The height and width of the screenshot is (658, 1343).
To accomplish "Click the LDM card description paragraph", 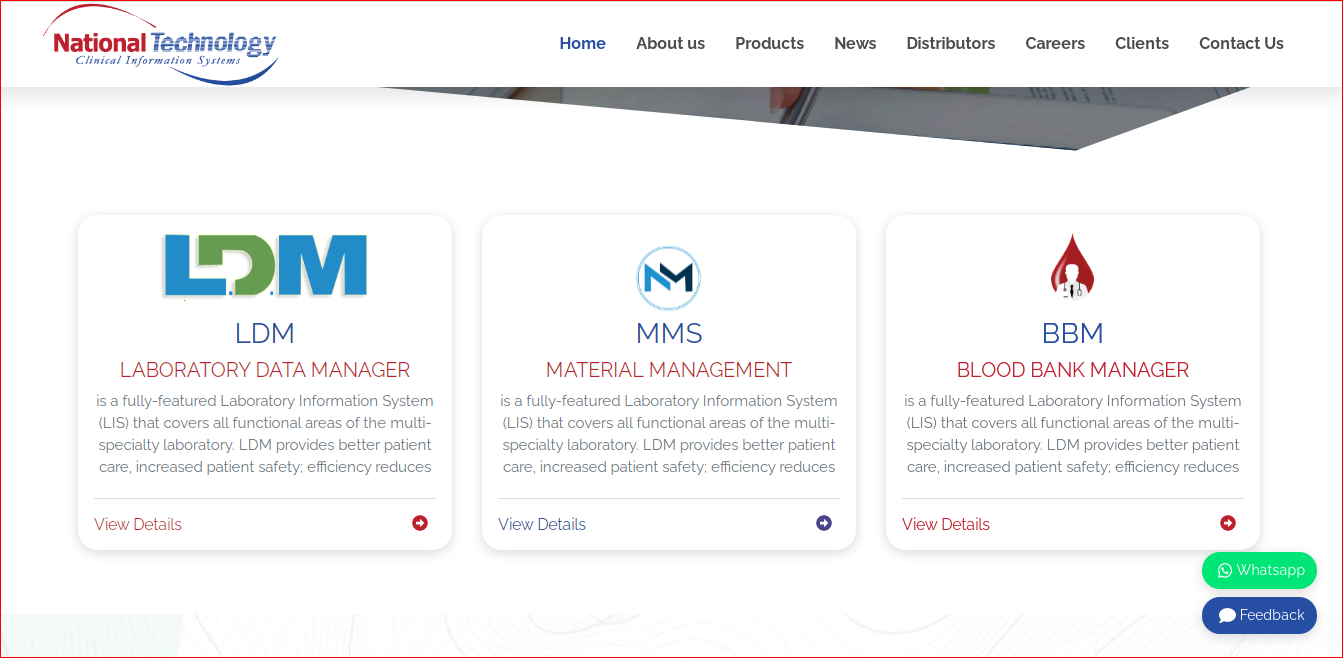I will tap(265, 434).
